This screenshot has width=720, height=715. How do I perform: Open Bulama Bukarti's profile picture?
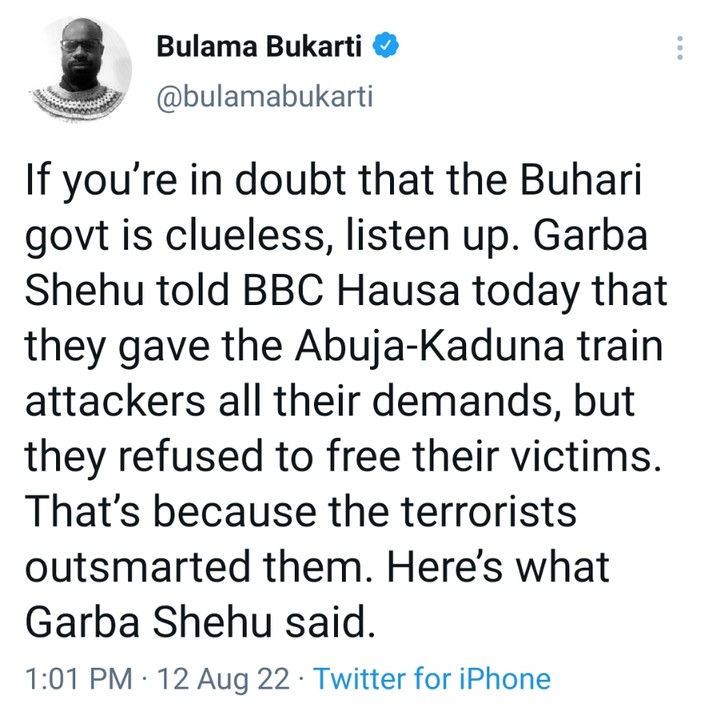click(80, 68)
